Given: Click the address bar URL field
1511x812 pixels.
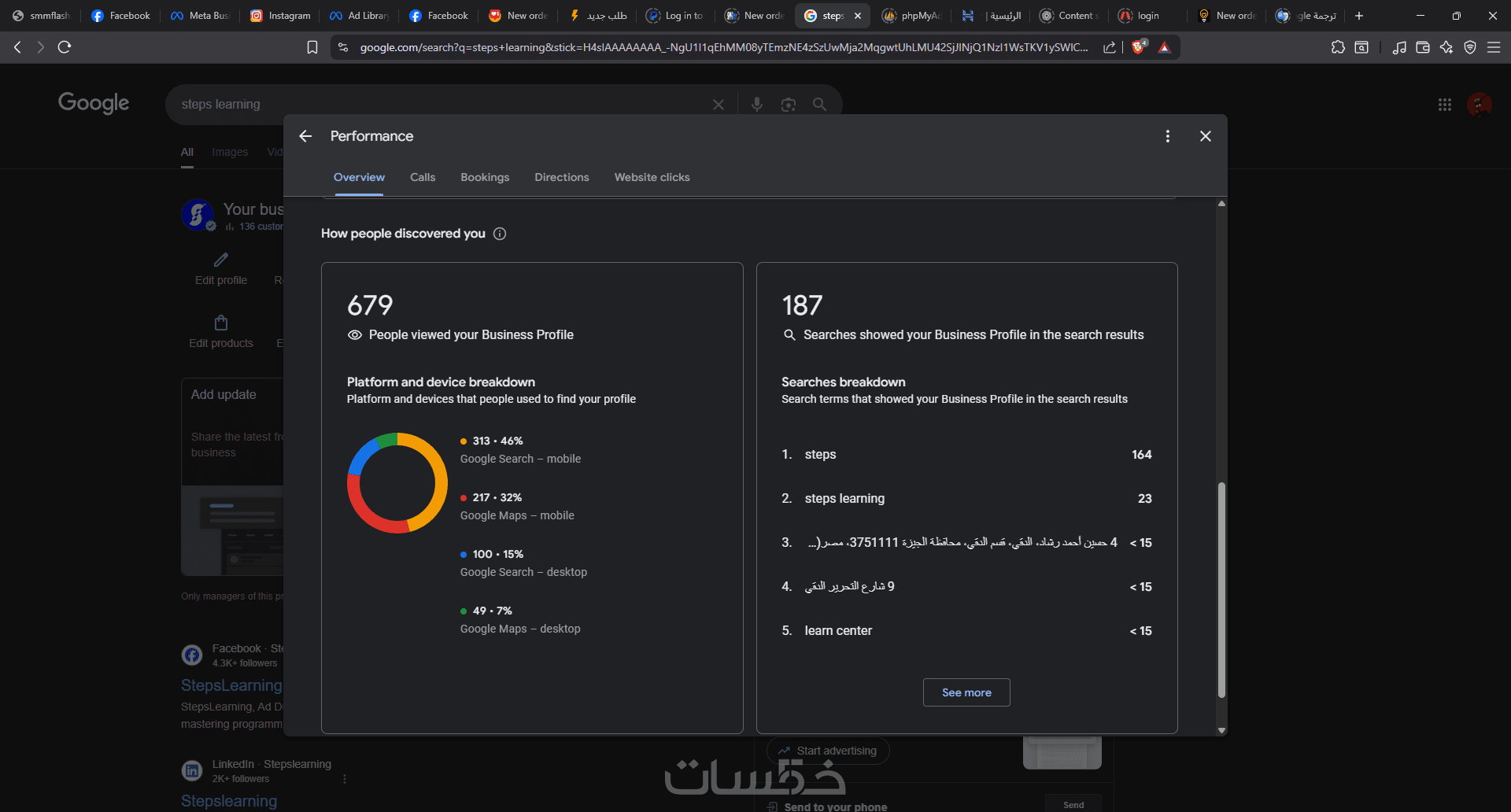Looking at the screenshot, I should point(724,47).
